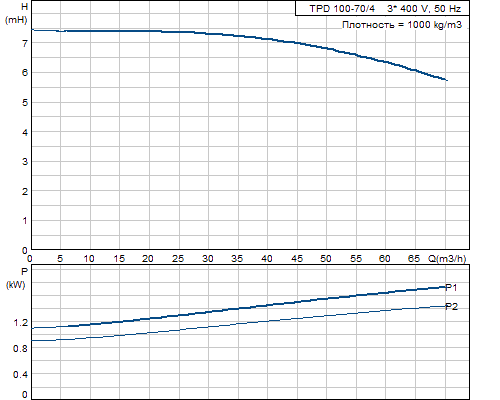Click the 50 tick on flow axis
Screen dimensions: 500x400
point(326,259)
